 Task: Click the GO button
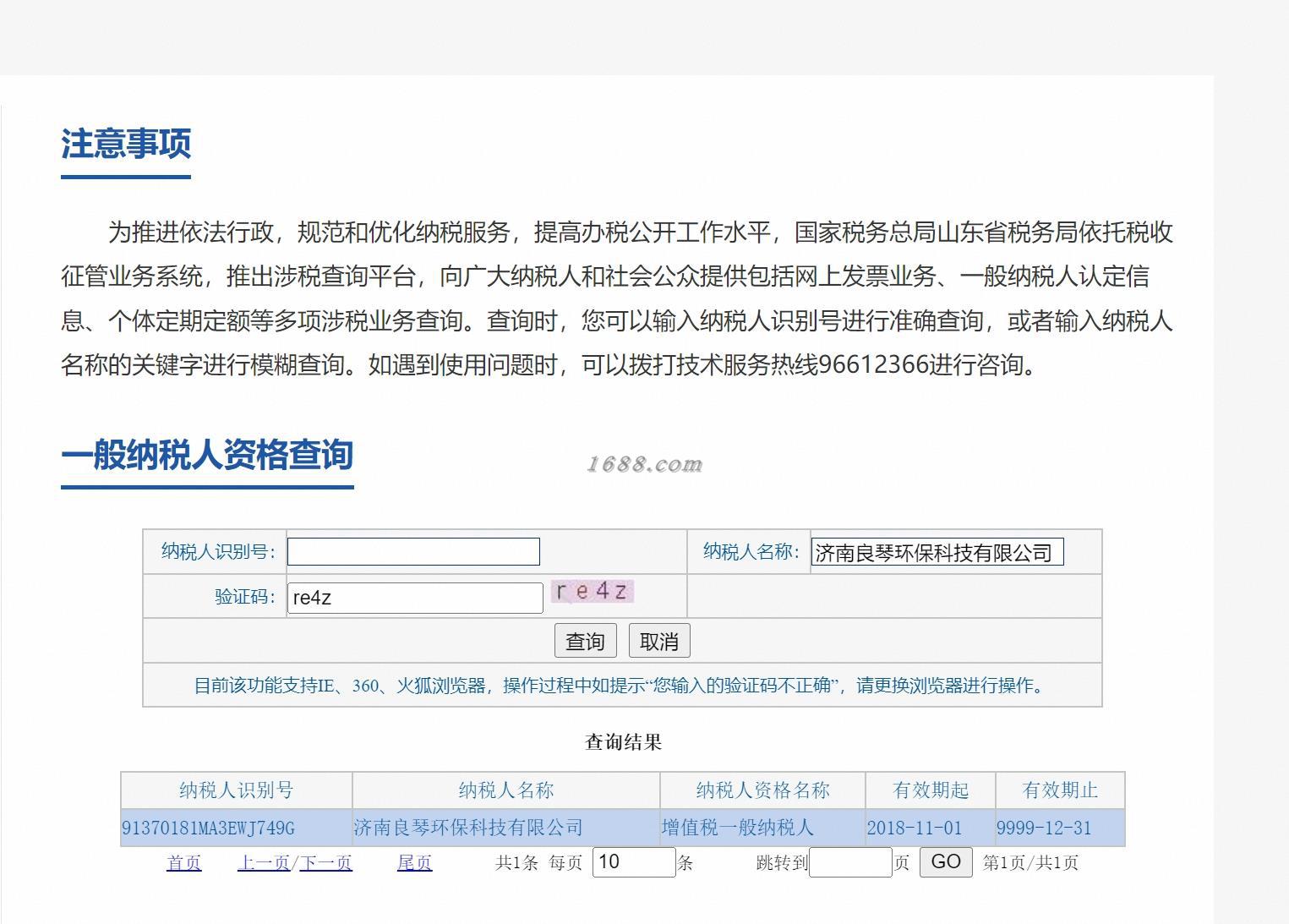(x=946, y=861)
